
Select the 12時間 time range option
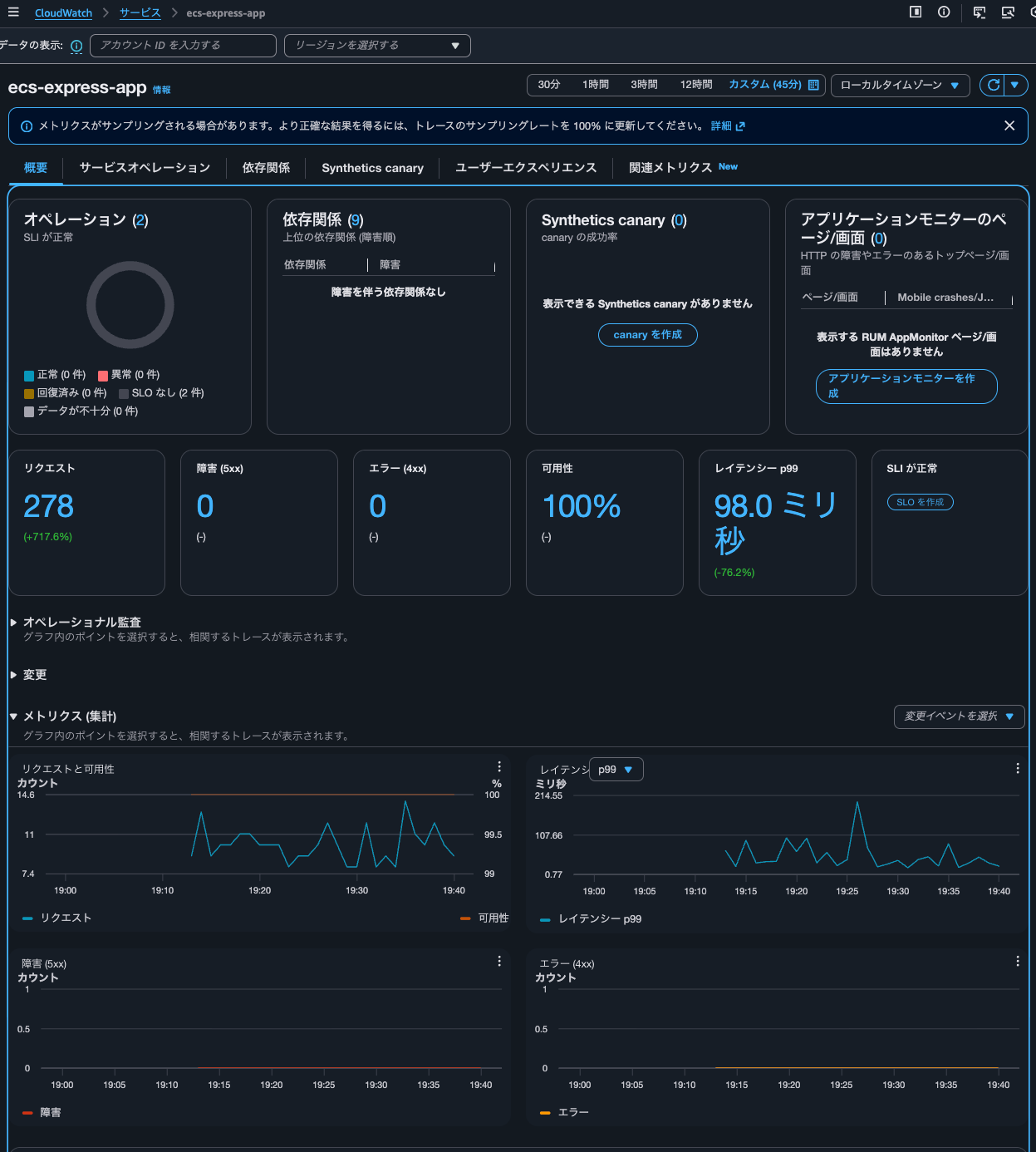696,85
